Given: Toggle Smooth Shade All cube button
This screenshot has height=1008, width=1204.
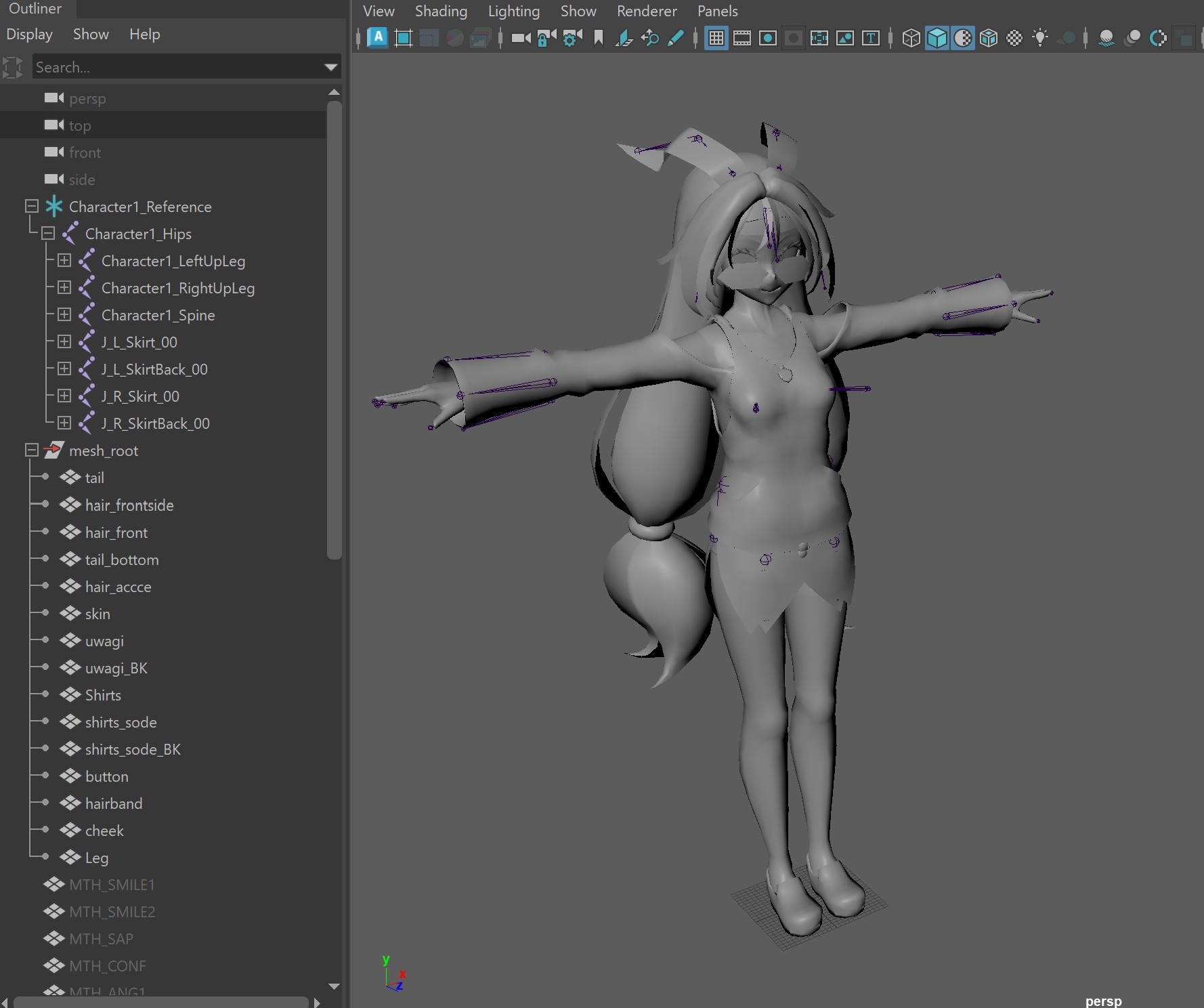Looking at the screenshot, I should point(937,38).
